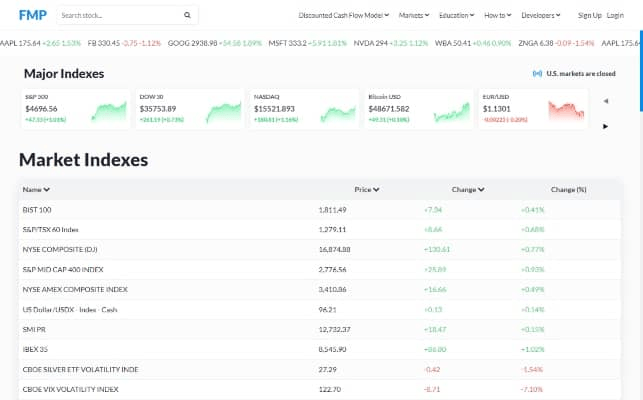
Task: Click the live market status icon
Action: tap(537, 74)
